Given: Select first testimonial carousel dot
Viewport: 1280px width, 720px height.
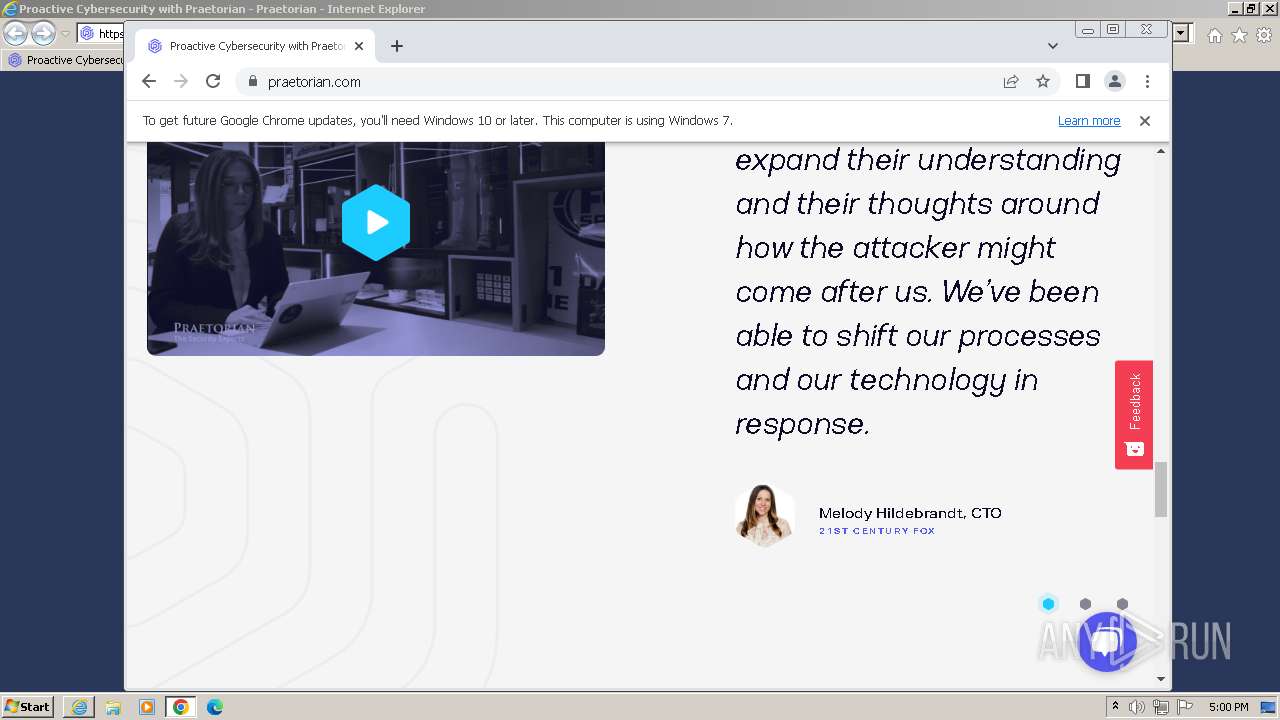Looking at the screenshot, I should [1048, 604].
